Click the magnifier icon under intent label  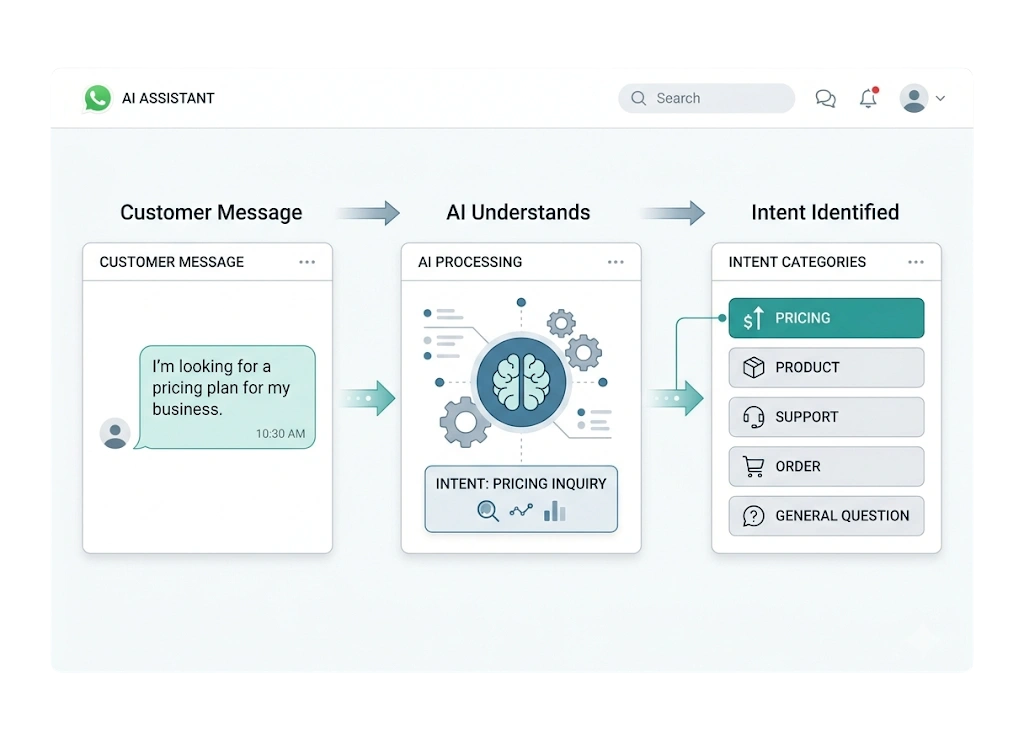point(488,511)
